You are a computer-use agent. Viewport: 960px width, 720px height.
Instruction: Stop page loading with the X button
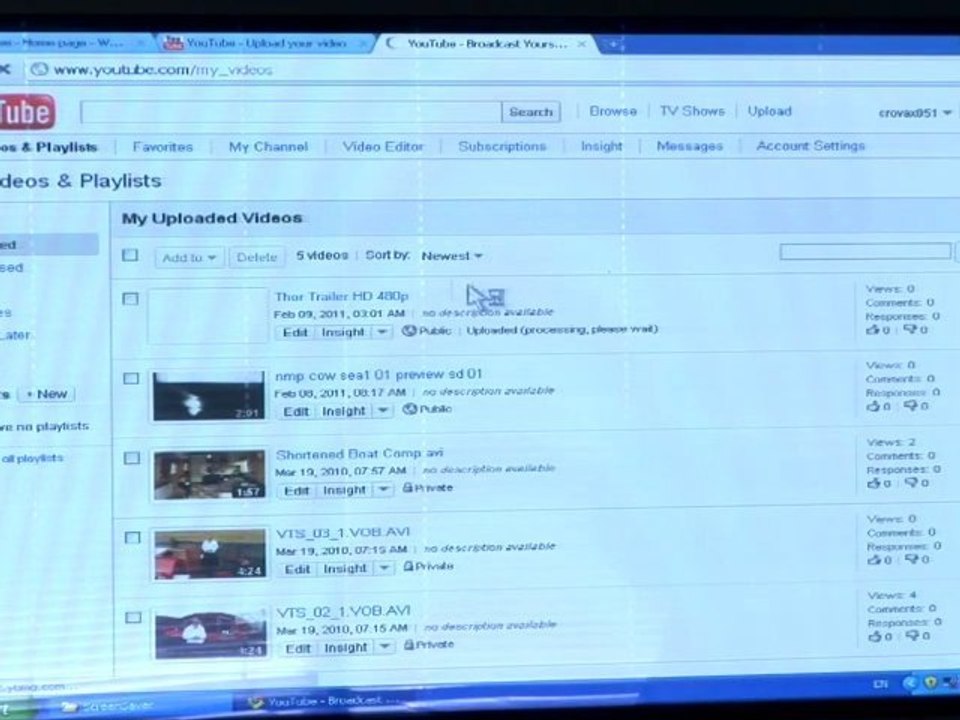[x=5, y=69]
